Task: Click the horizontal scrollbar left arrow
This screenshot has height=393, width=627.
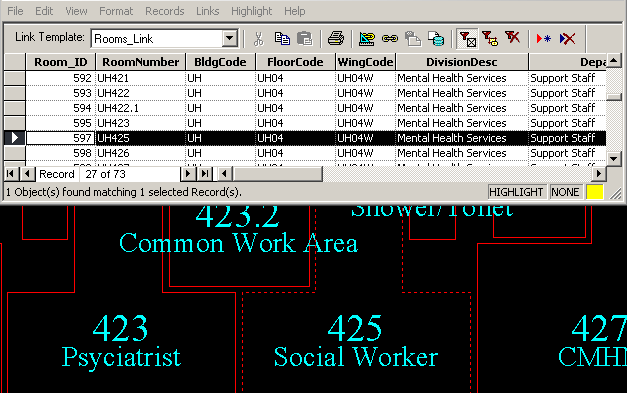Action: click(x=224, y=174)
